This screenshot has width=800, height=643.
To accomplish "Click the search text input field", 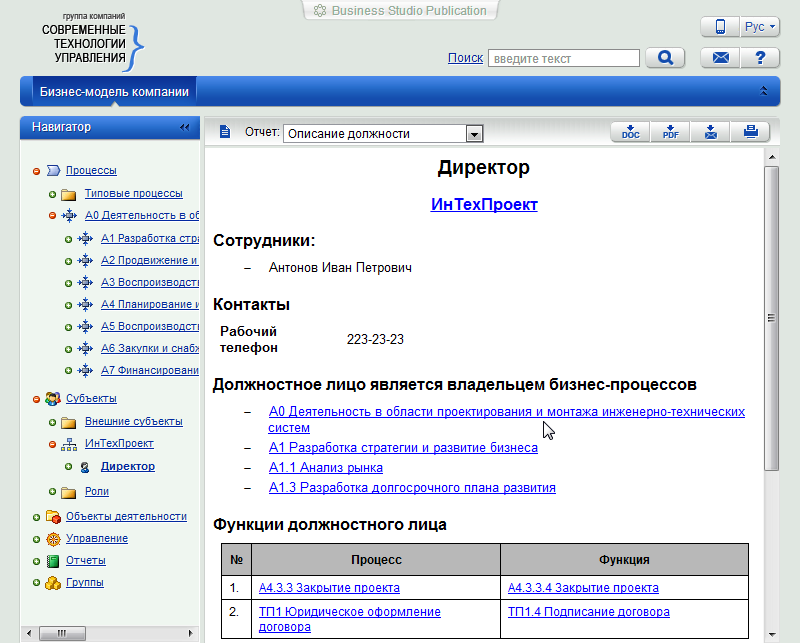I will point(563,59).
